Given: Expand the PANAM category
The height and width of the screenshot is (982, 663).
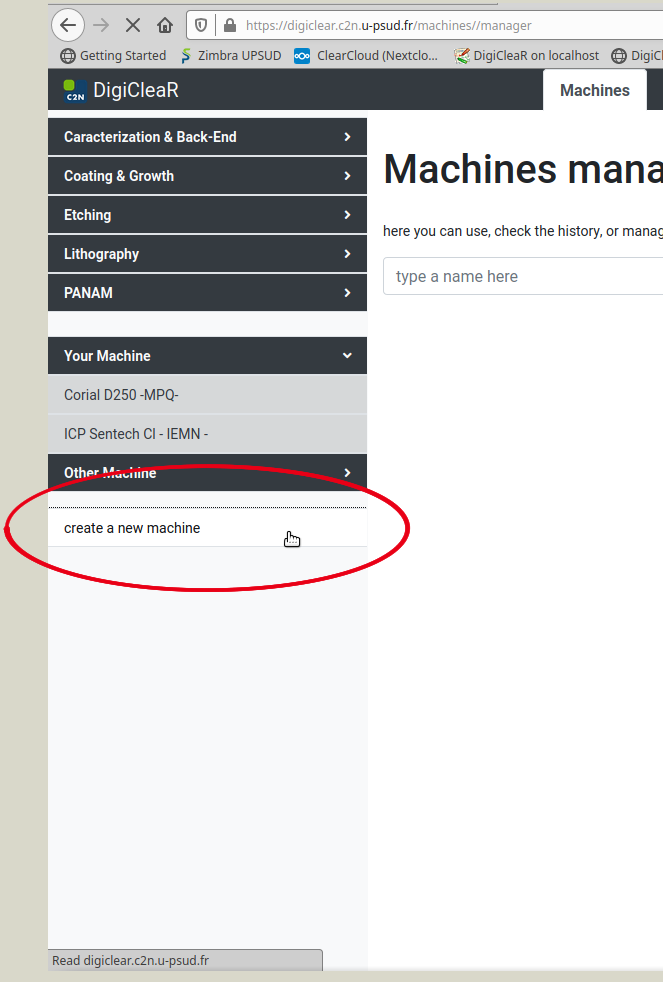Looking at the screenshot, I should point(207,293).
